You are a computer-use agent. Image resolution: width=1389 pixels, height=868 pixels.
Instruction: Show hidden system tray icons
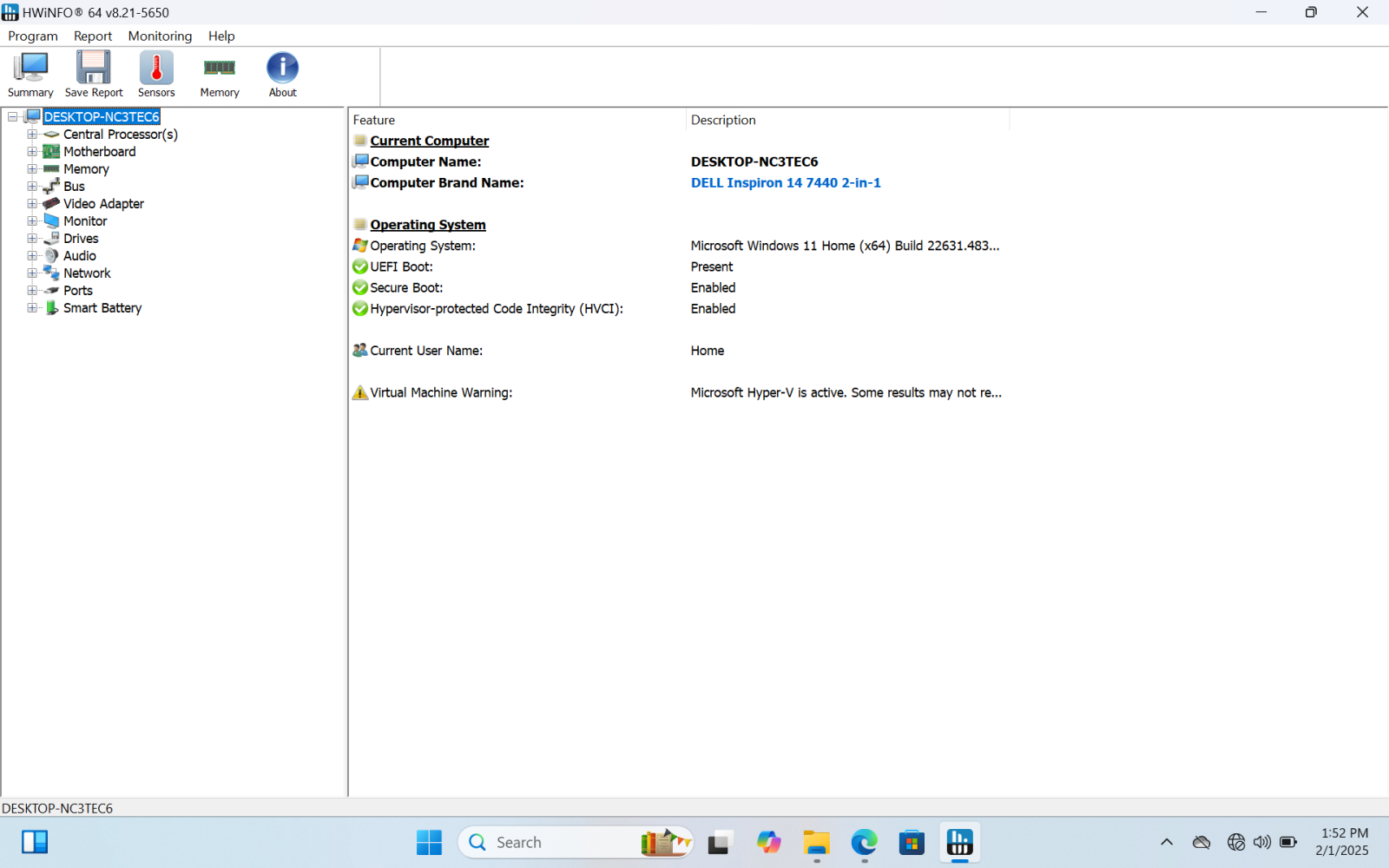click(x=1167, y=842)
